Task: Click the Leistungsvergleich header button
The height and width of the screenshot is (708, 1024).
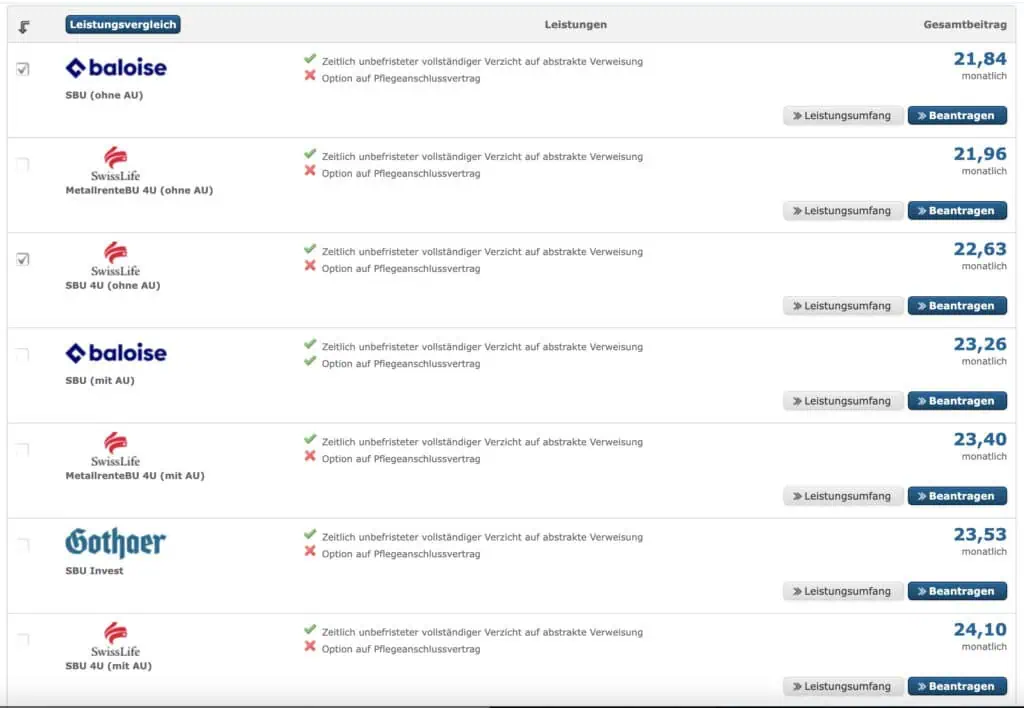Action: (x=123, y=25)
